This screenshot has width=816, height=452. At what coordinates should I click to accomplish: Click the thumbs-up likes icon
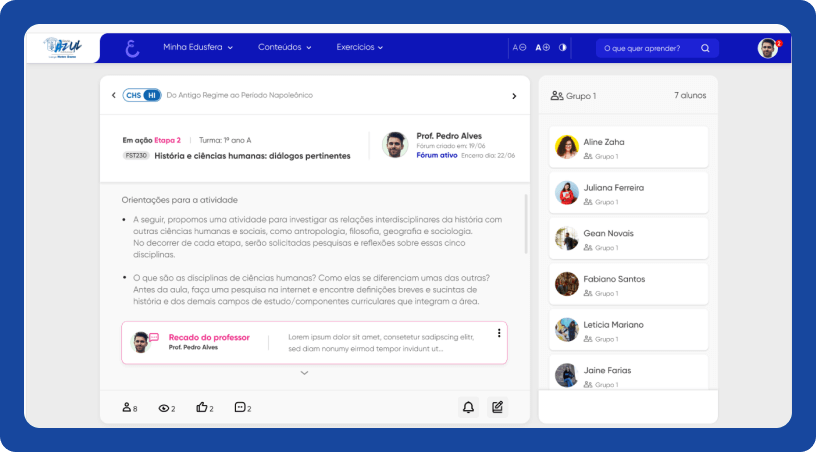[202, 408]
